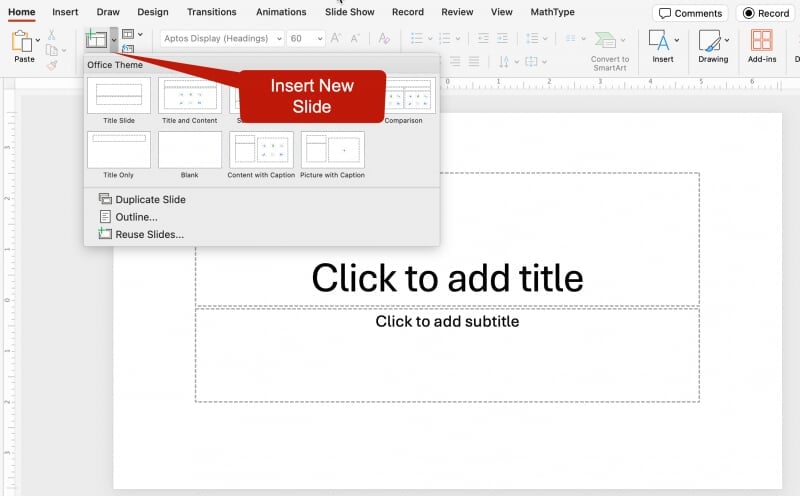Click the decrease indent icon

tap(483, 38)
